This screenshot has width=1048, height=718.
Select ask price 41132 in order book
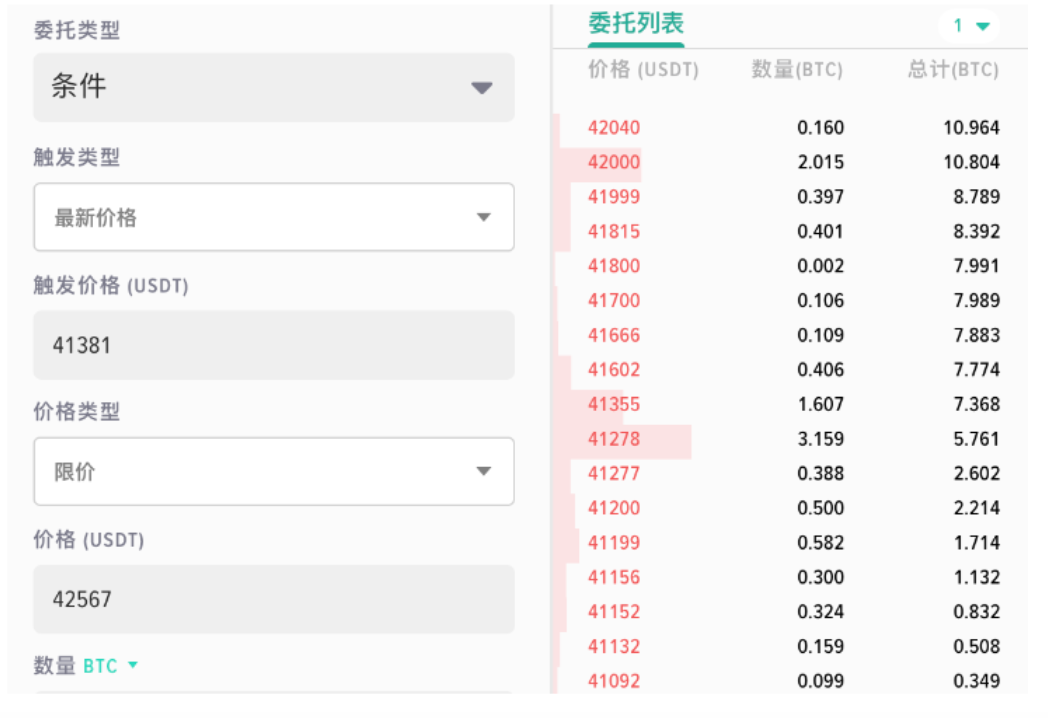(x=614, y=646)
